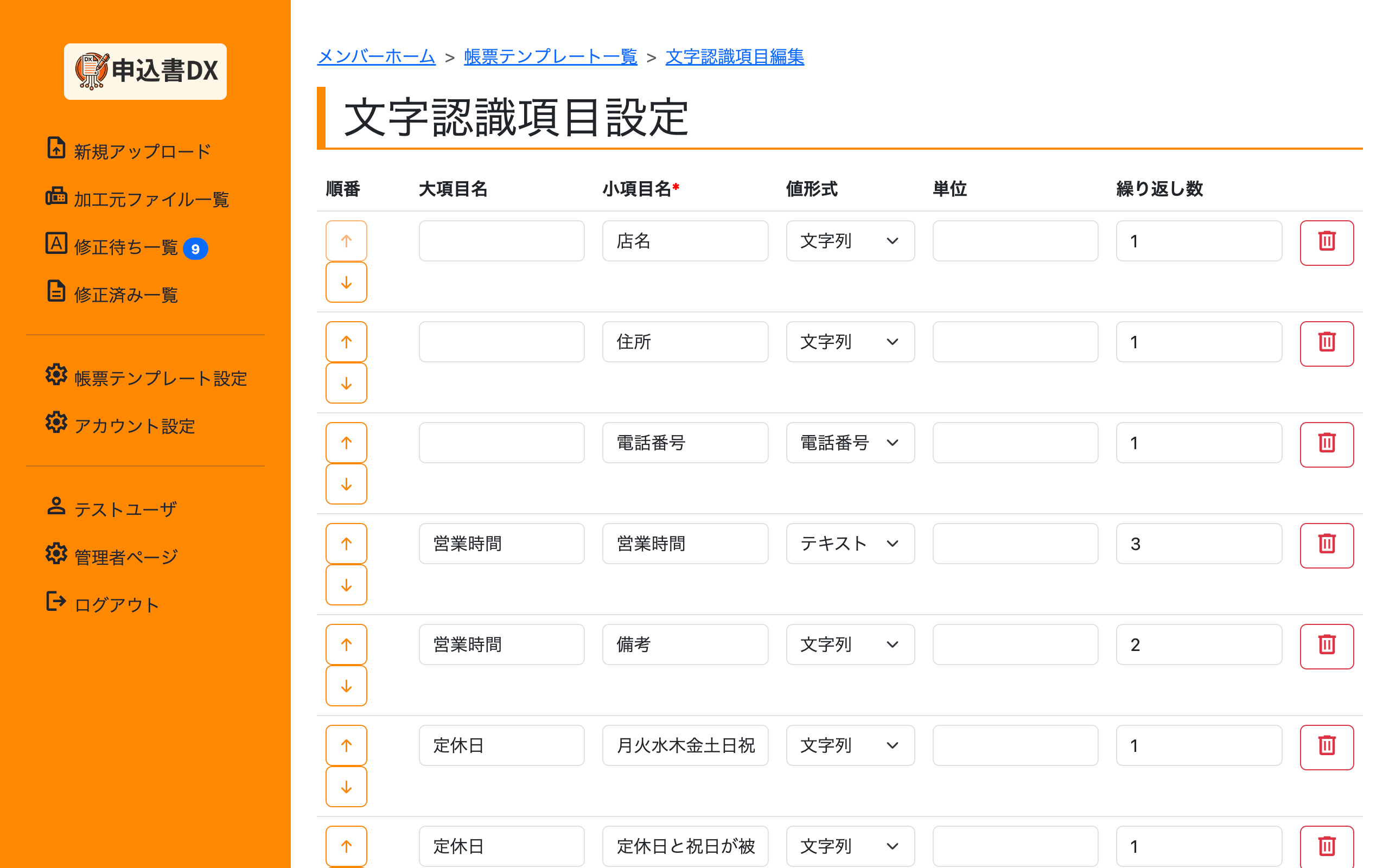Click the 小項目名 field containing 電話番号

click(685, 443)
